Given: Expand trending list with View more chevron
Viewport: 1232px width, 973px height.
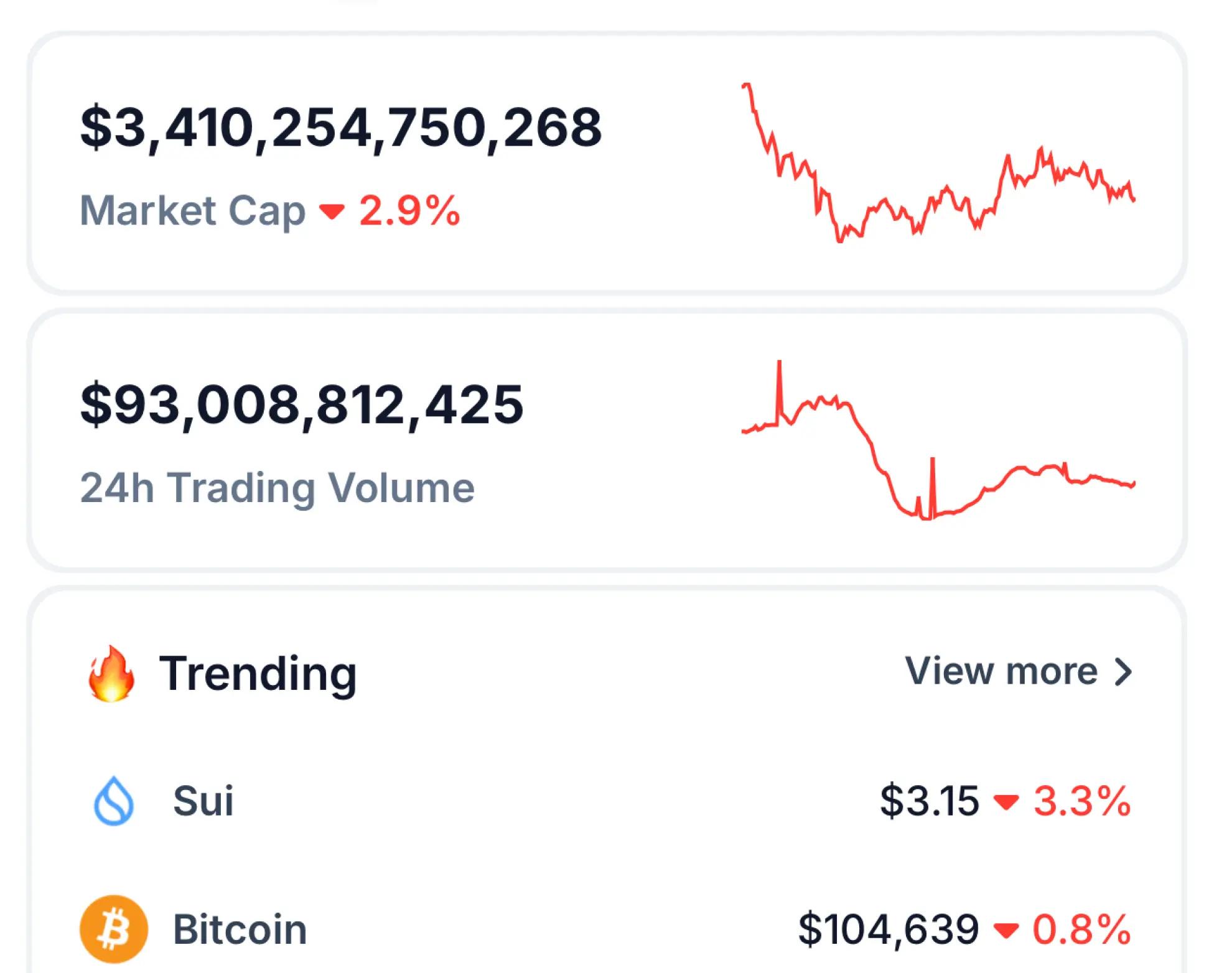Looking at the screenshot, I should pos(1123,672).
